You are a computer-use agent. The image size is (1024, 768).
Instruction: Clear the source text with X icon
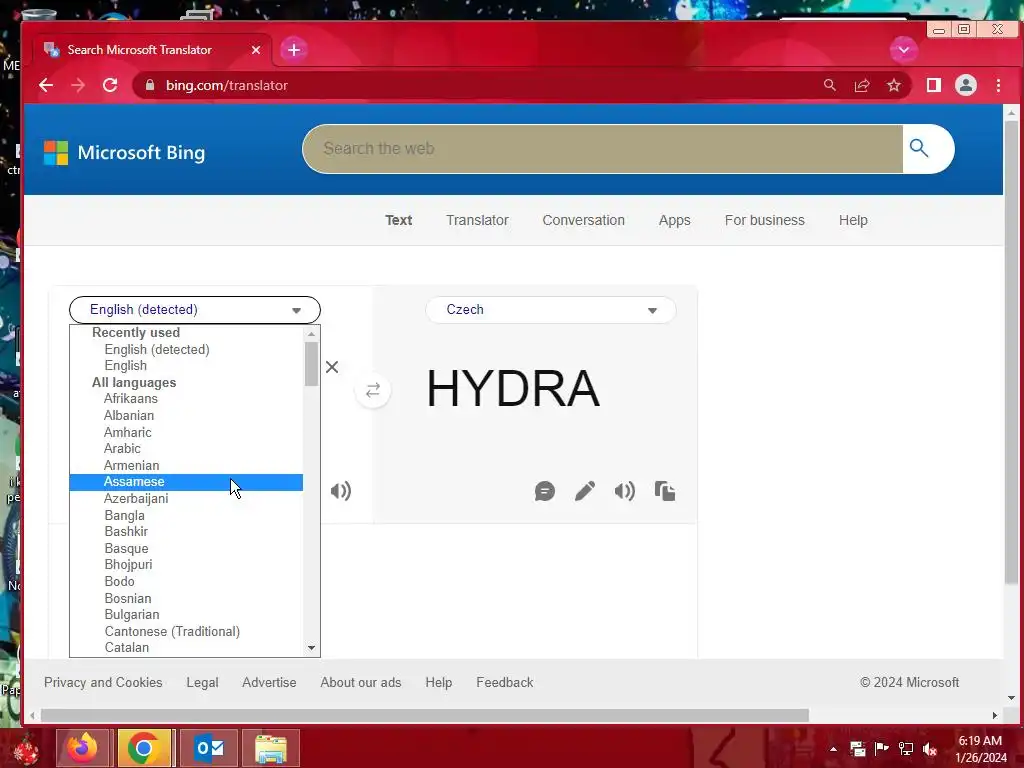(x=332, y=367)
